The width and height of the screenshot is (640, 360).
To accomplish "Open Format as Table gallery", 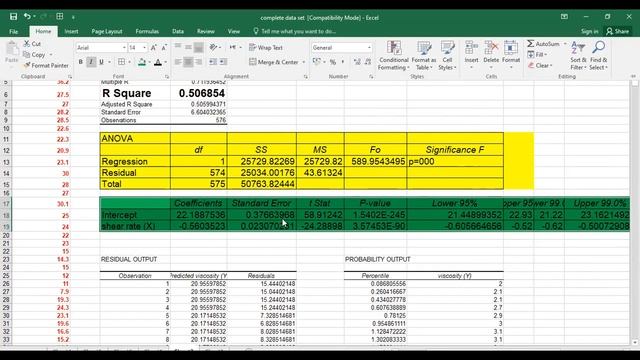I will click(x=424, y=56).
